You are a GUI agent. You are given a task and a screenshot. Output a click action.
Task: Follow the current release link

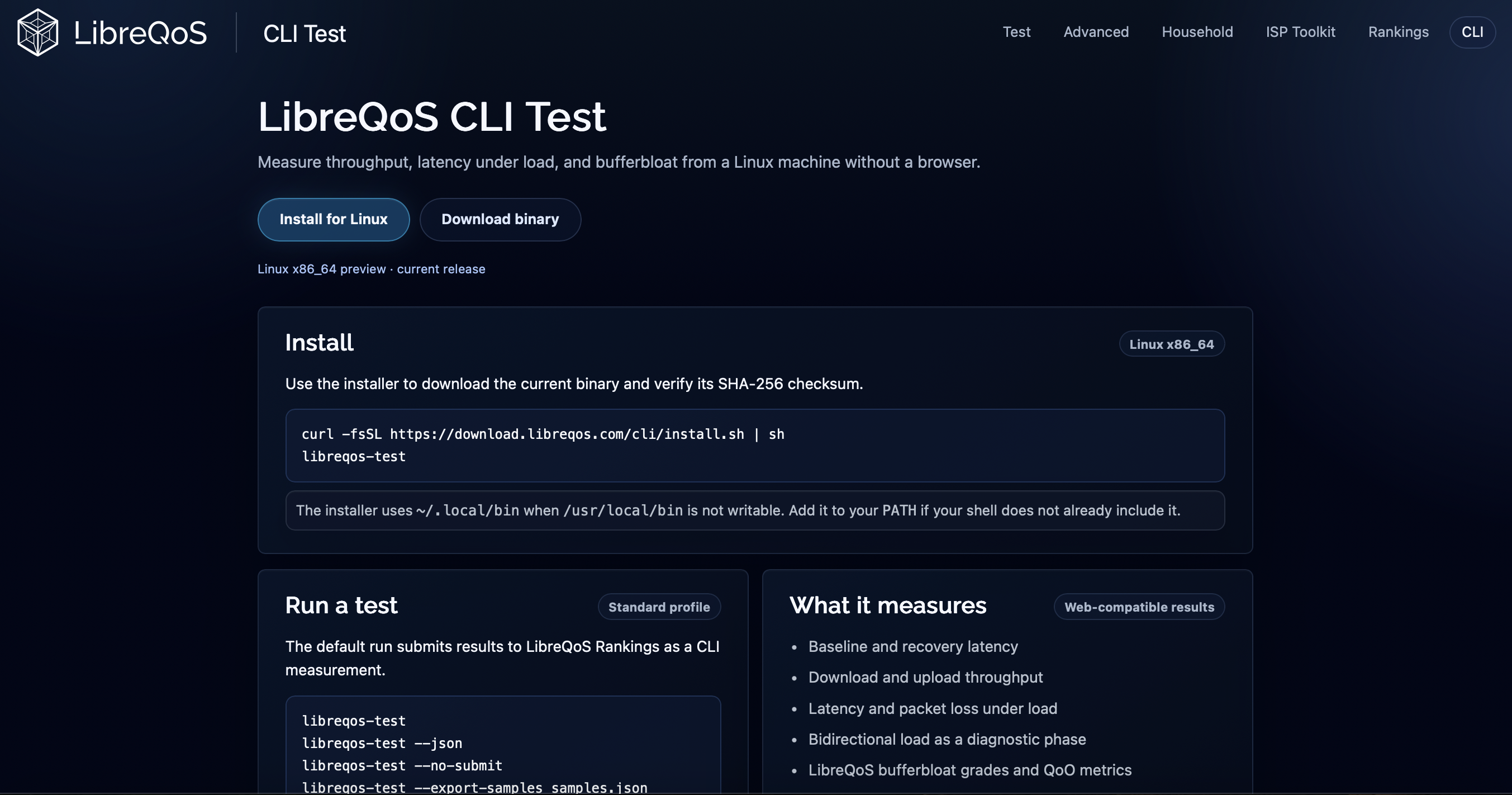coord(441,269)
